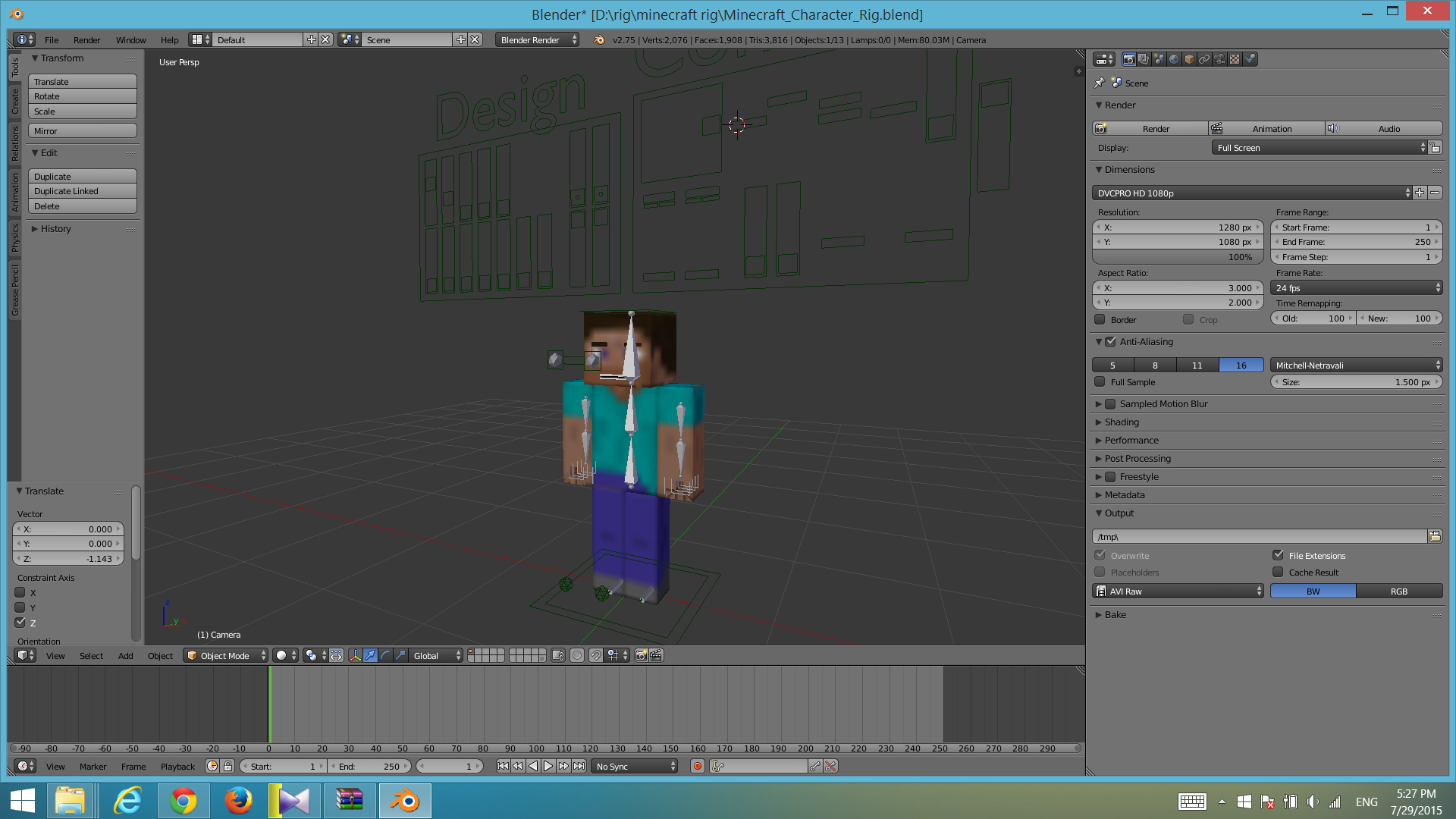Open the Render Layers properties tab

point(1144,59)
